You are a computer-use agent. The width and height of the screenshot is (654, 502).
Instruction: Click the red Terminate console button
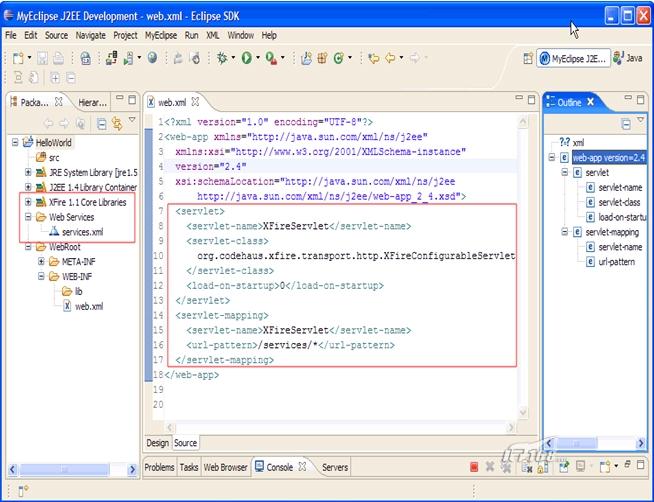point(474,467)
